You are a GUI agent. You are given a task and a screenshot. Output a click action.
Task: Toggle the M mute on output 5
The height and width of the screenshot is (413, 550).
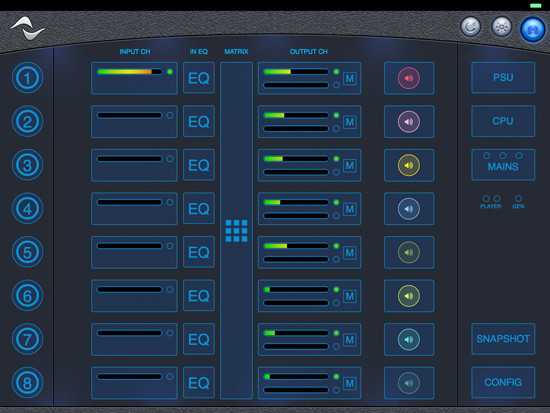(350, 252)
